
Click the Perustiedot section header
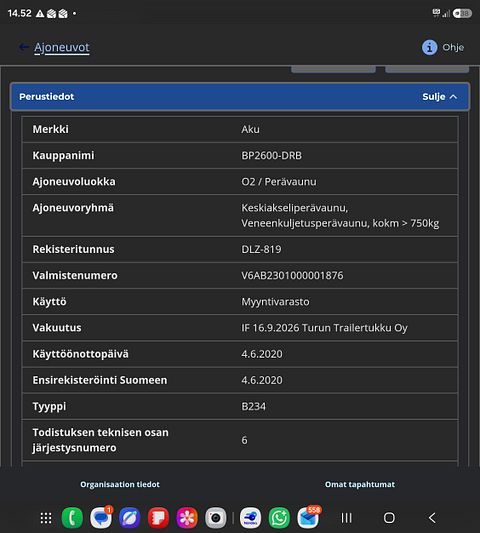tap(240, 97)
